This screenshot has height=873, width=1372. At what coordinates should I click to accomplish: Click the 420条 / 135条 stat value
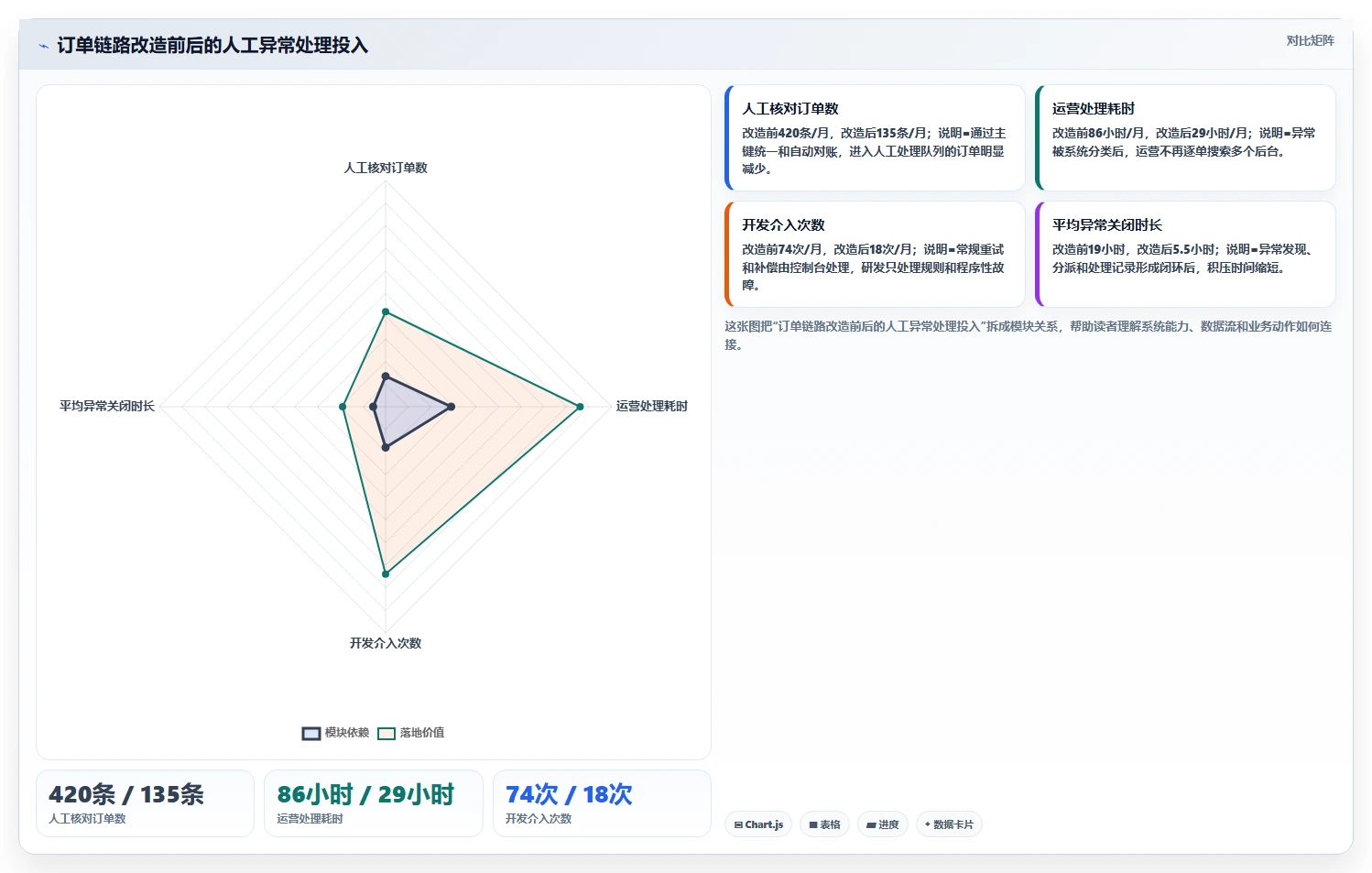126,795
